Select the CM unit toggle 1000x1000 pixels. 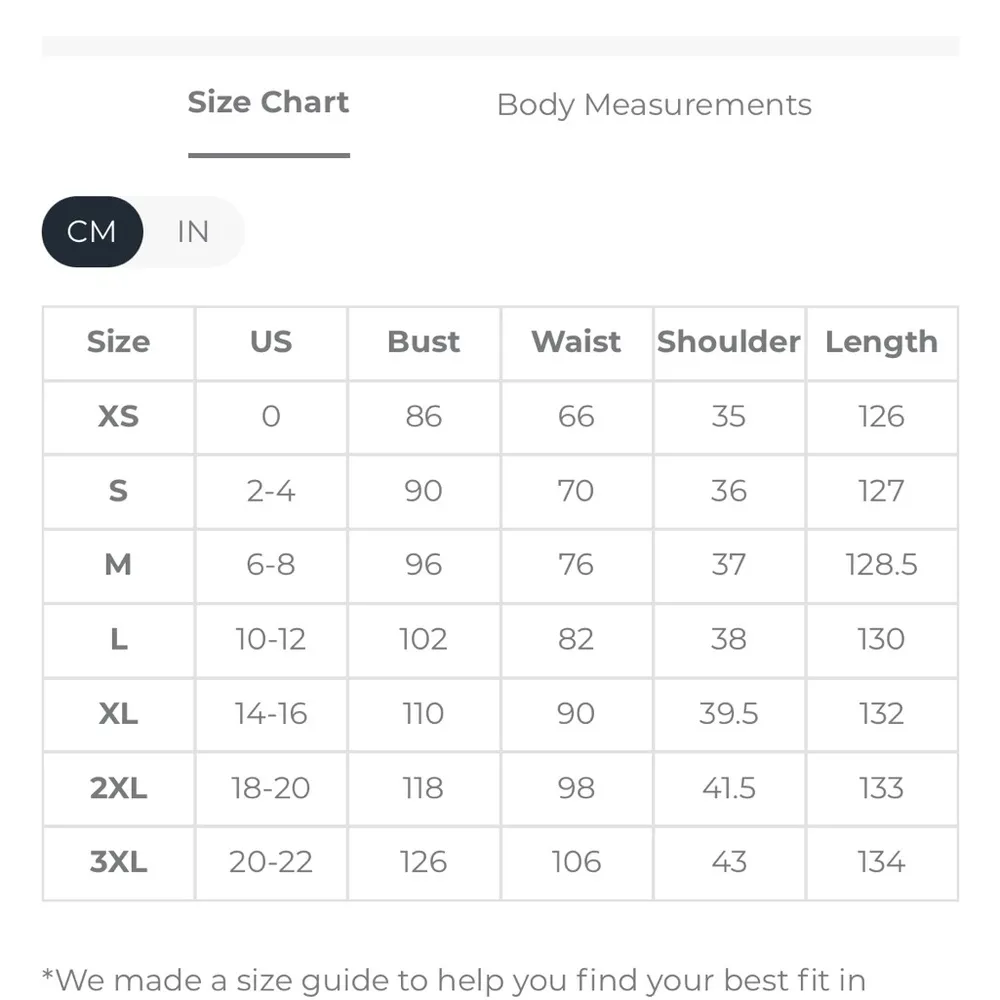tap(92, 232)
